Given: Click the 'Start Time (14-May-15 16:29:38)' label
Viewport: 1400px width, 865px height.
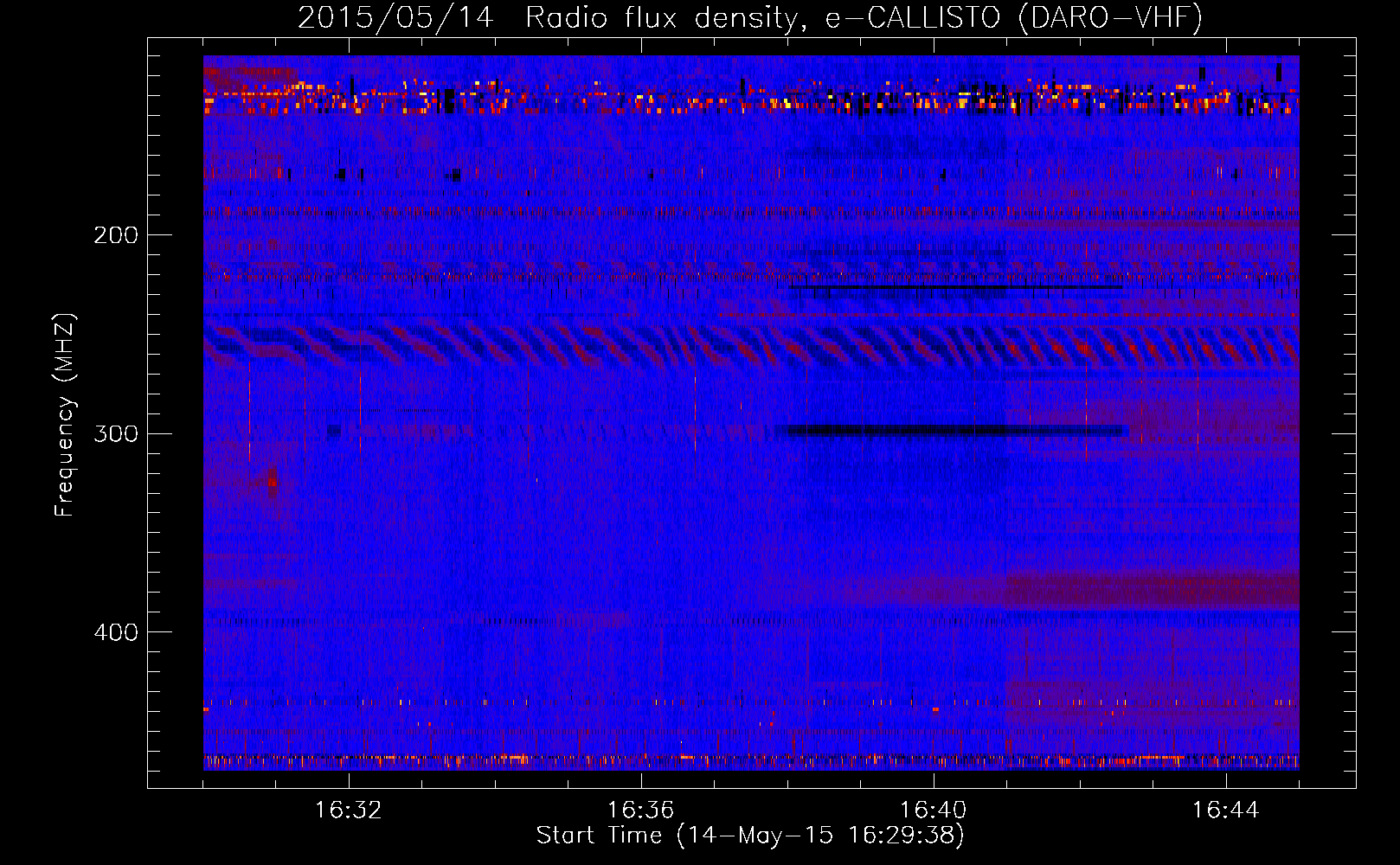Looking at the screenshot, I should point(750,836).
